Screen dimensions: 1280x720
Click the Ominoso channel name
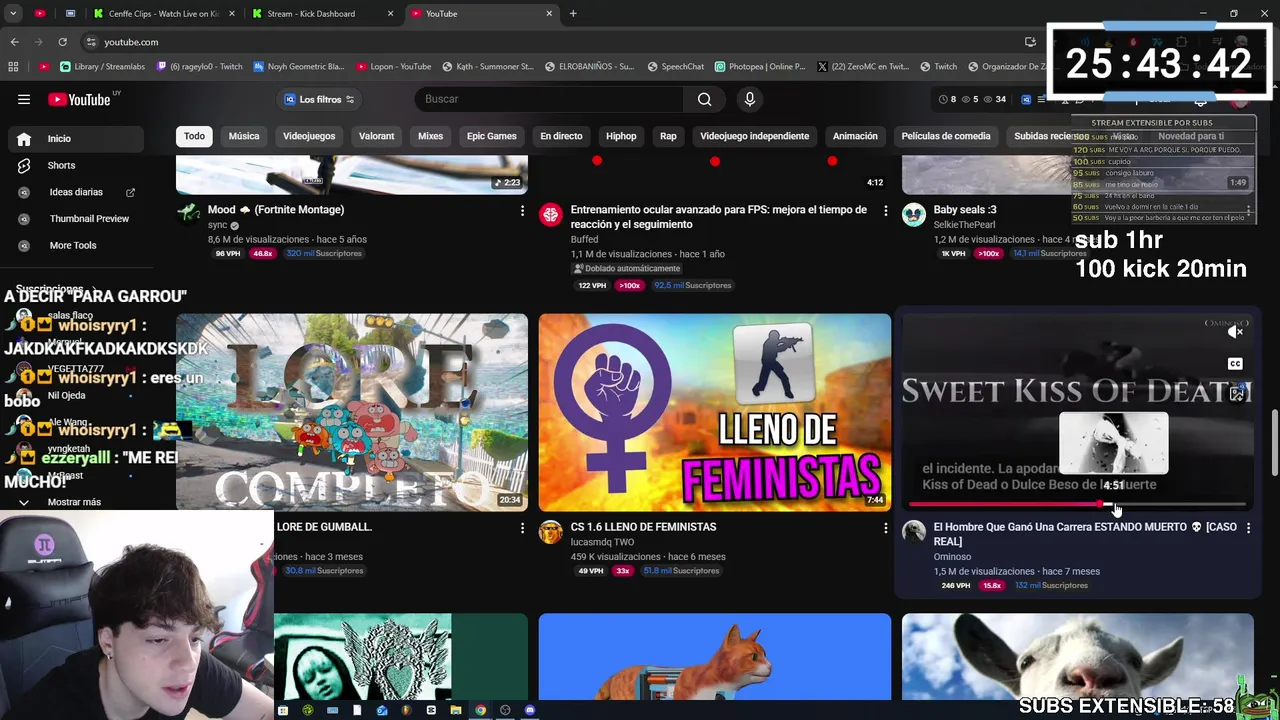click(x=952, y=557)
